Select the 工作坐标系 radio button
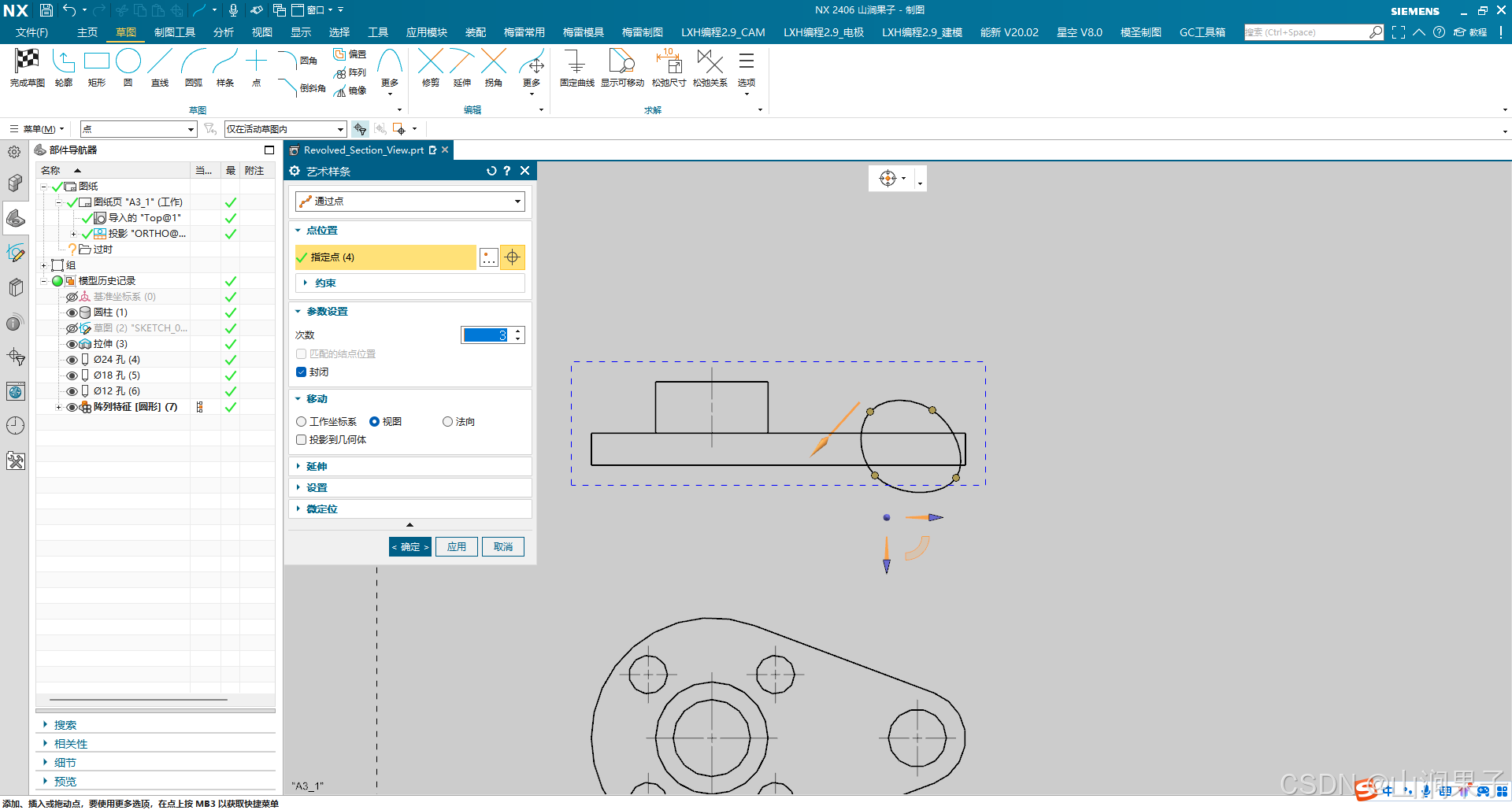 (301, 422)
